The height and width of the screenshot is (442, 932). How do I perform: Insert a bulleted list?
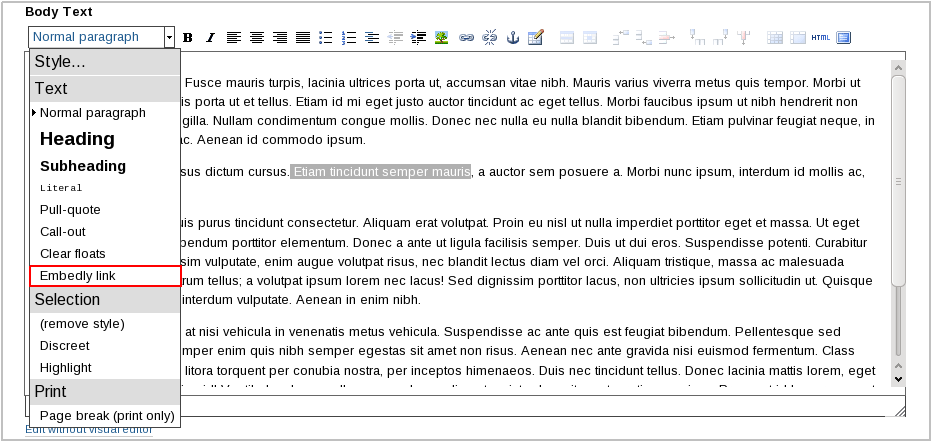326,38
